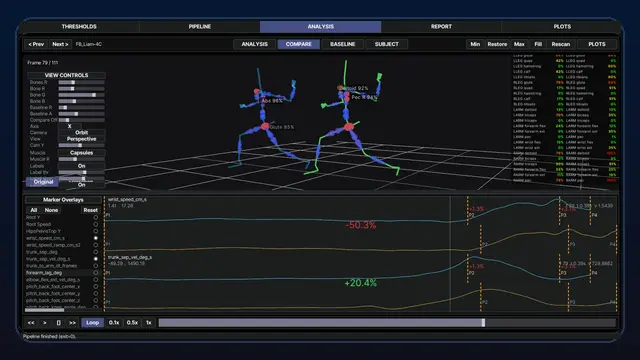Adjust the Label thr slider
The height and width of the screenshot is (360, 640).
coord(81,173)
